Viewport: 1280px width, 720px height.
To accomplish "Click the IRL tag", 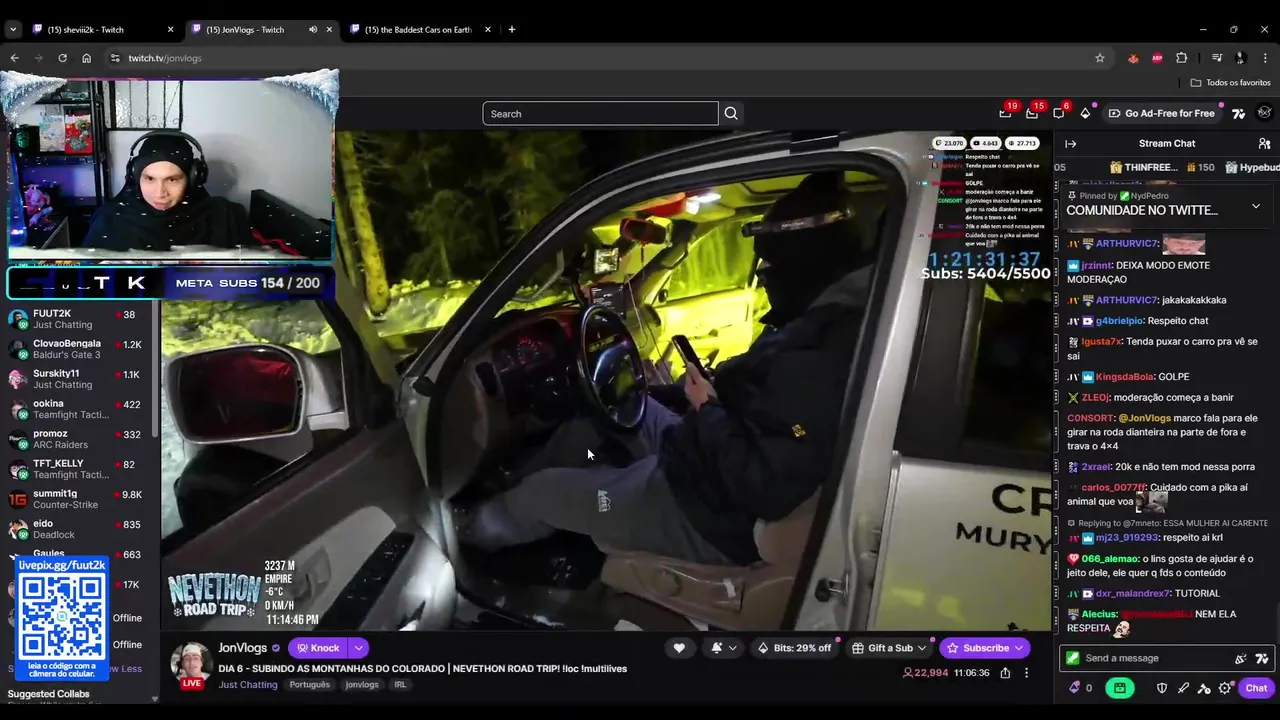I will pos(400,685).
